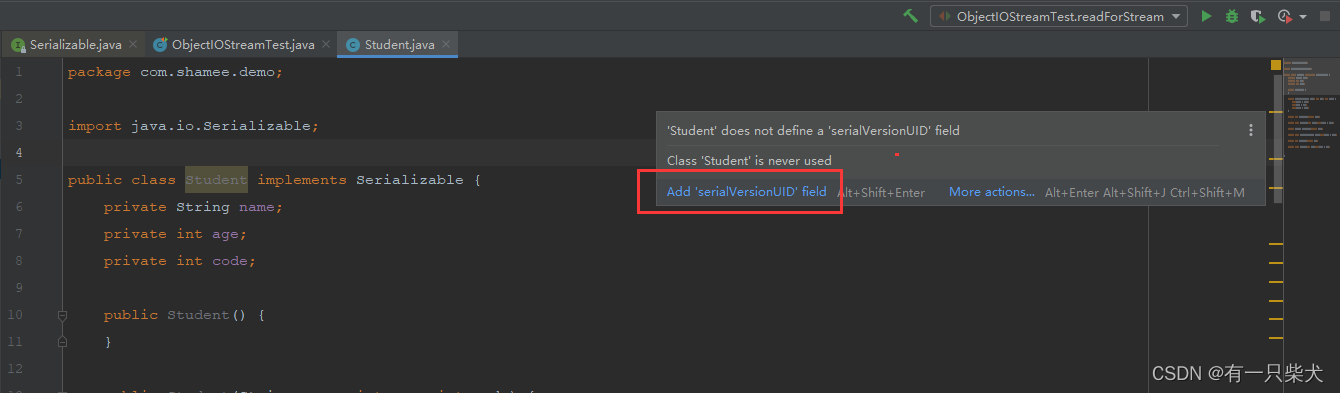Close the Student.java tab
Screen dimensions: 1340x393
pyautogui.click(x=446, y=45)
